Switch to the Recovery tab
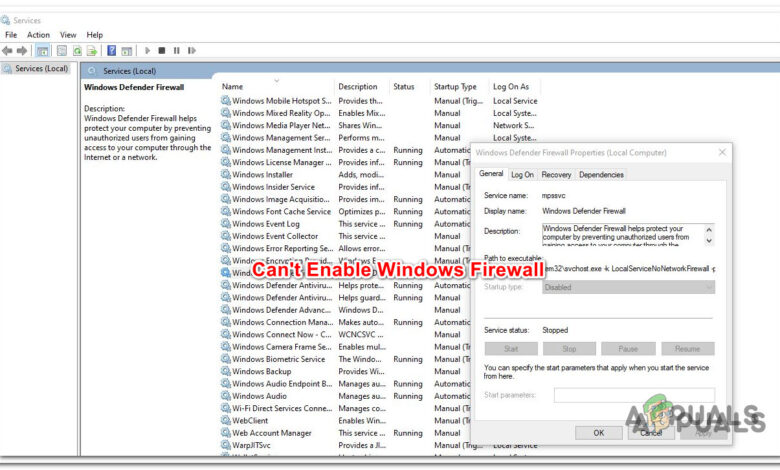Image resolution: width=780 pixels, height=470 pixels. [556, 175]
